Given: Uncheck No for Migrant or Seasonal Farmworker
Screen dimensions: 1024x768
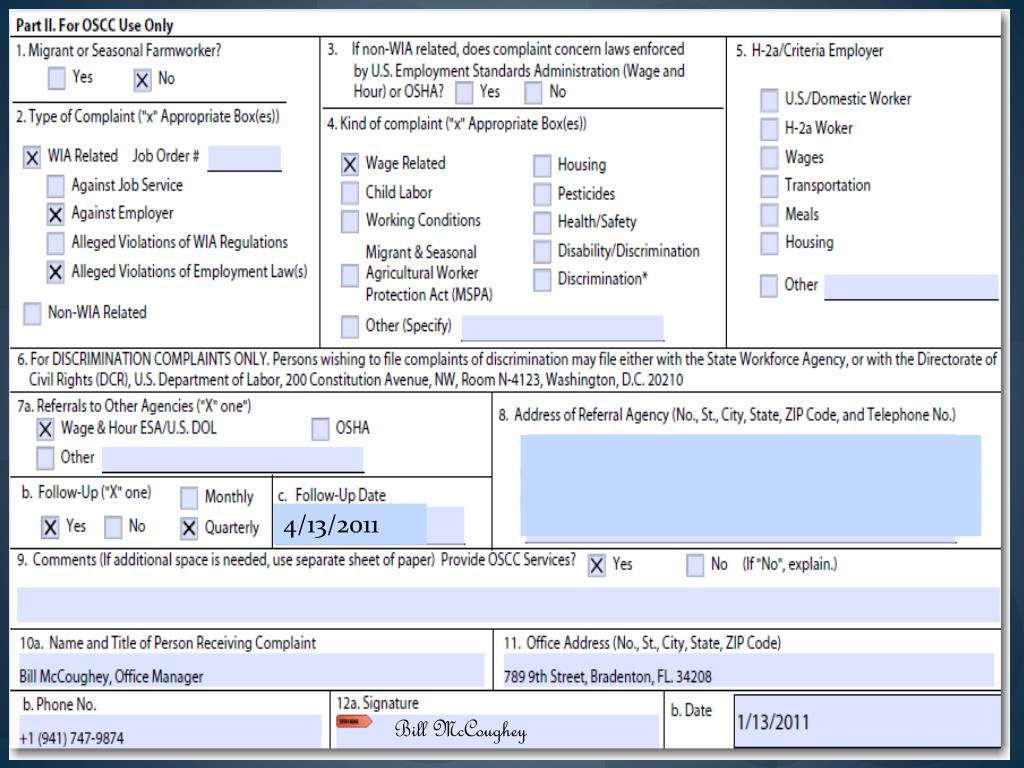Looking at the screenshot, I should point(142,80).
